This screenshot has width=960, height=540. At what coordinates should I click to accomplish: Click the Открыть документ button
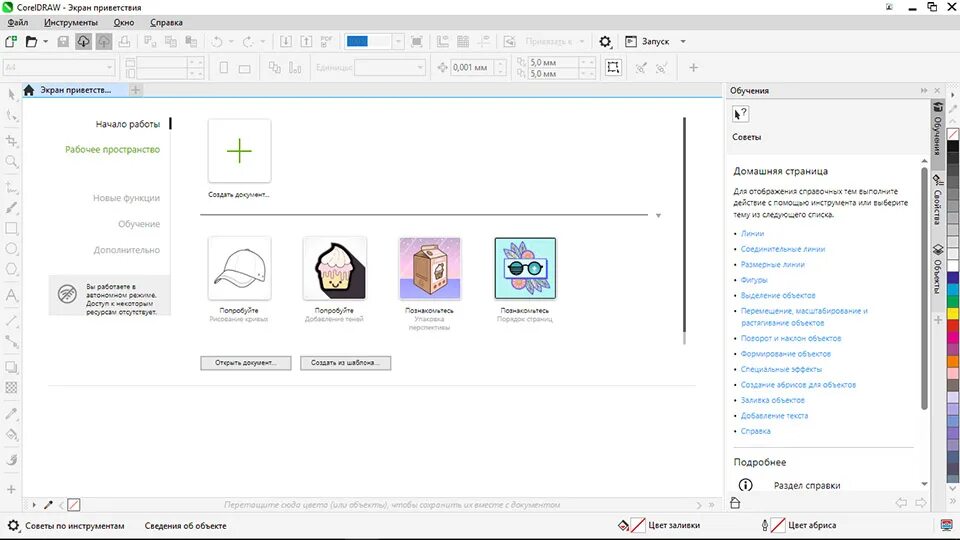coord(246,362)
